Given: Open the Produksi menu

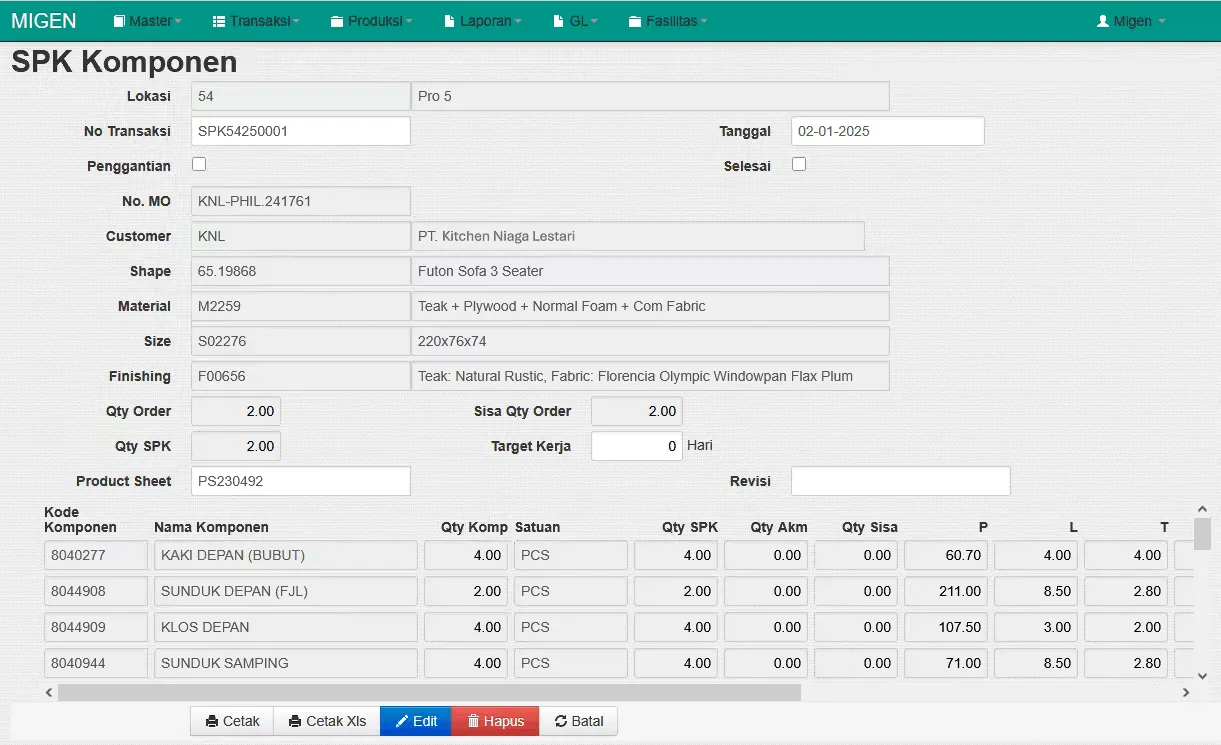Looking at the screenshot, I should 371,21.
